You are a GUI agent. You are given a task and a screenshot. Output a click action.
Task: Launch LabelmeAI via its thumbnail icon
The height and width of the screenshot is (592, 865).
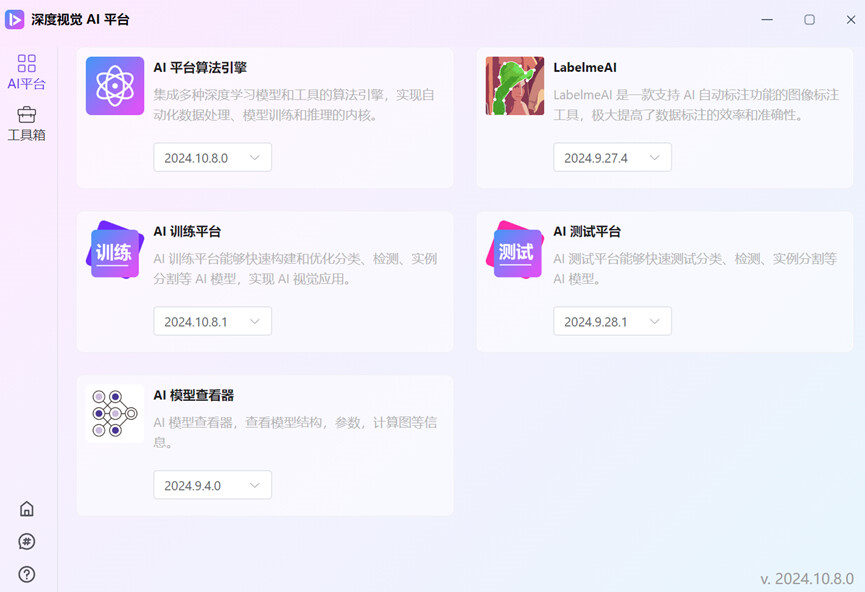coord(515,86)
